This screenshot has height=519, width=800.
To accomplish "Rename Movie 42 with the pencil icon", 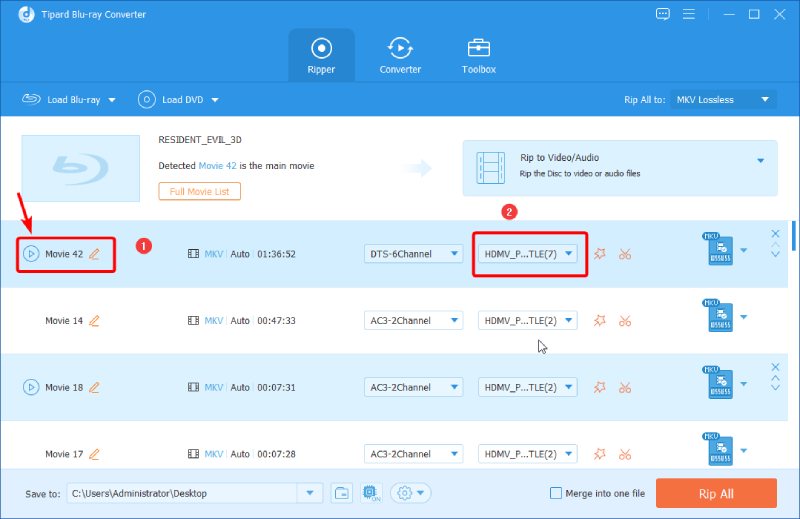I will pyautogui.click(x=94, y=254).
